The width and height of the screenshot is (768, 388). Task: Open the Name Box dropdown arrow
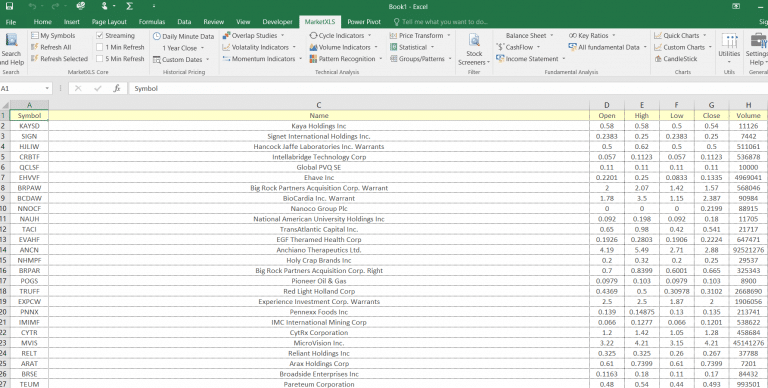coord(48,89)
